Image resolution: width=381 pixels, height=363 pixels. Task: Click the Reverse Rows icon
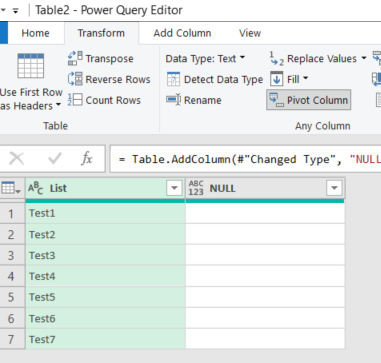point(75,79)
